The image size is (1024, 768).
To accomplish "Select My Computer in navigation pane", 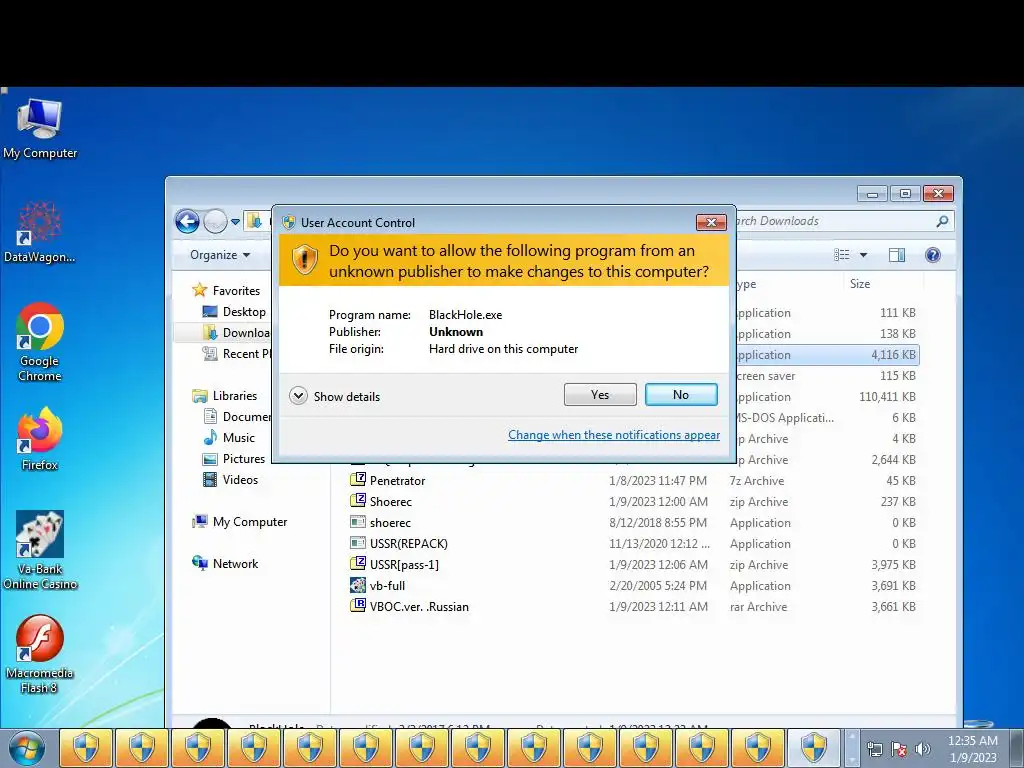I will coord(239,522).
